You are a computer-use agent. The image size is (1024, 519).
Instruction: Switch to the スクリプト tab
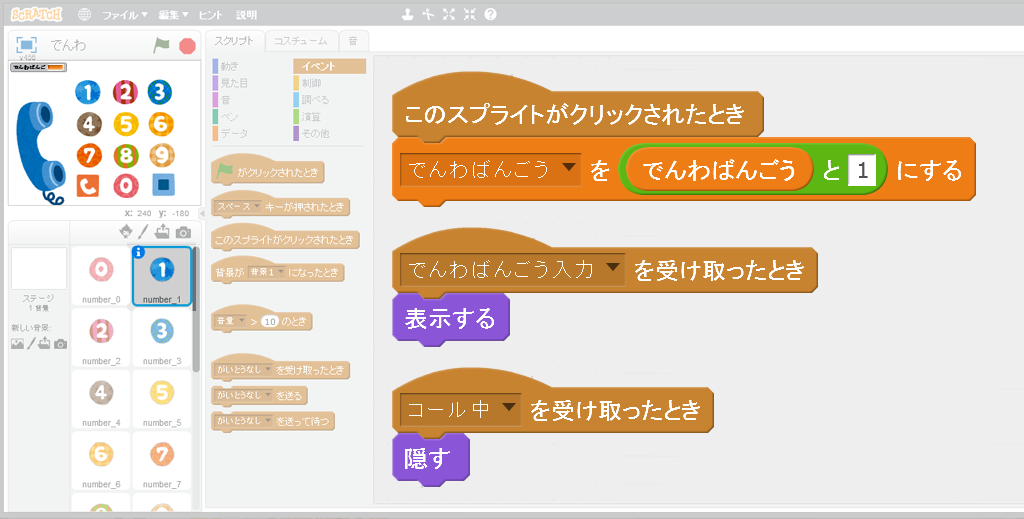tap(234, 41)
